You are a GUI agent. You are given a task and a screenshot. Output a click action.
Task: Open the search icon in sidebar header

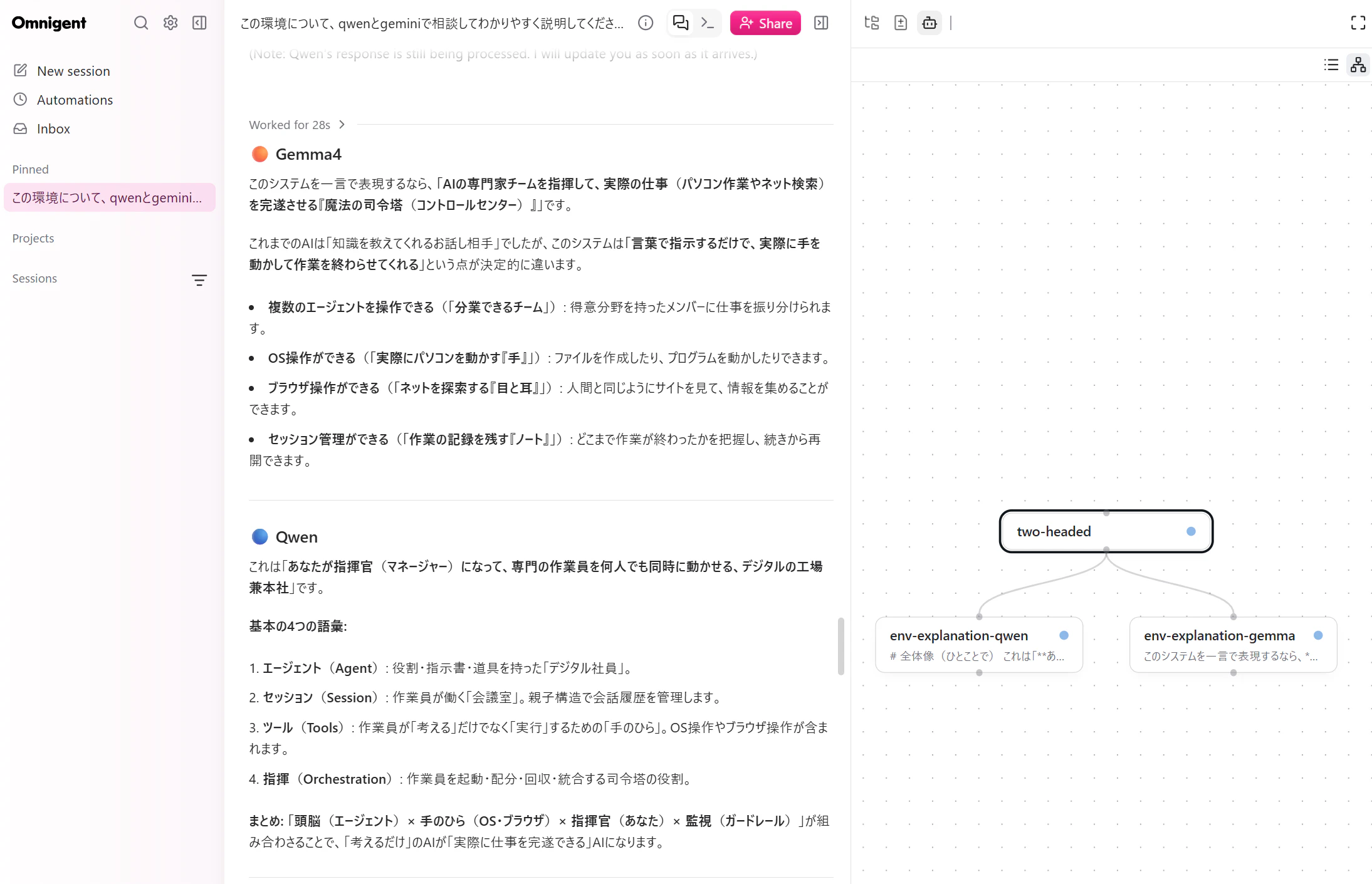141,23
